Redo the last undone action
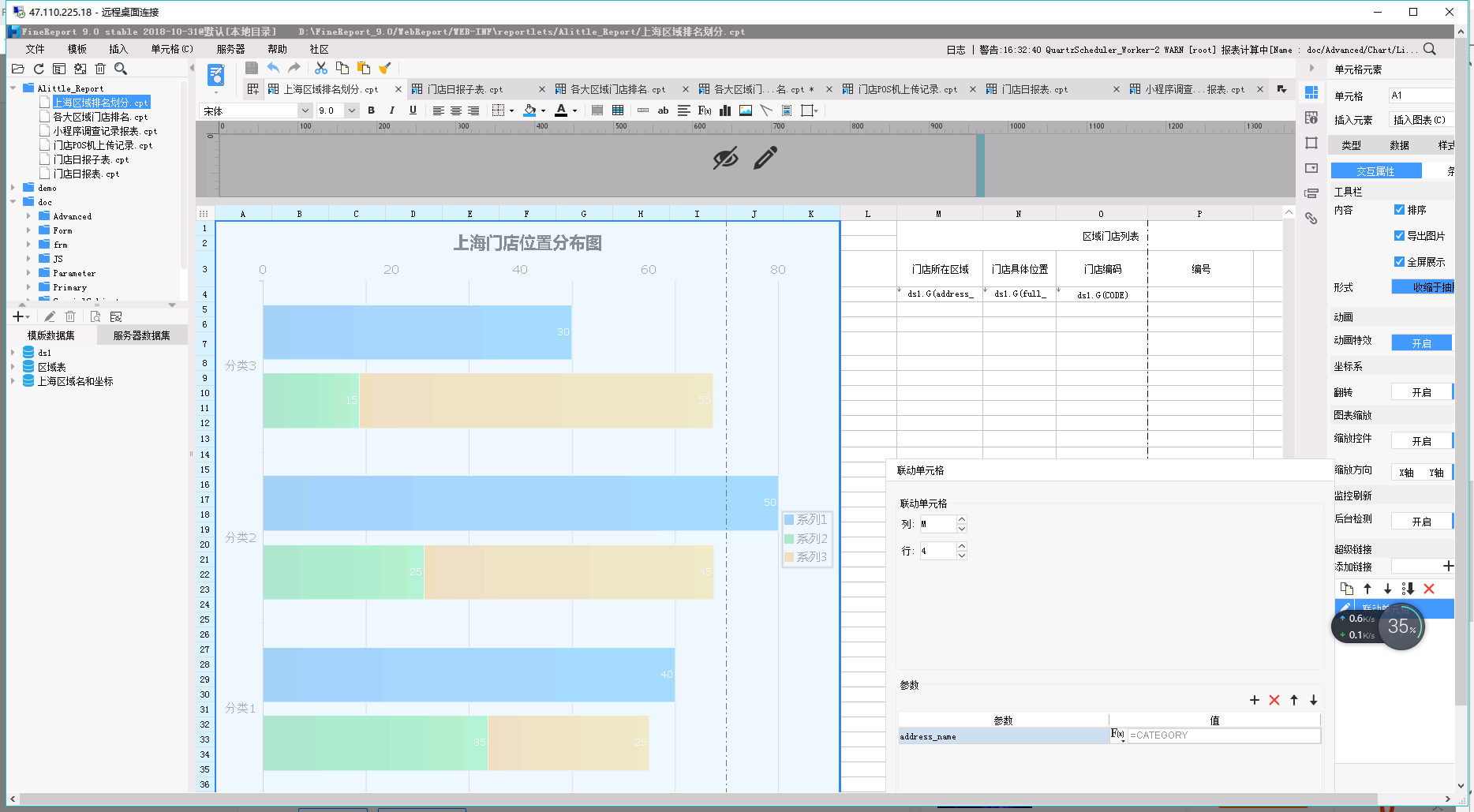 click(x=294, y=68)
